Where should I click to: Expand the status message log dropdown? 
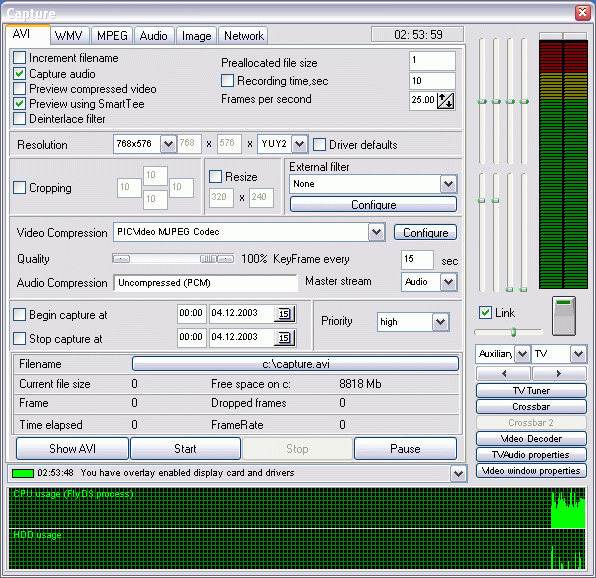[458, 474]
